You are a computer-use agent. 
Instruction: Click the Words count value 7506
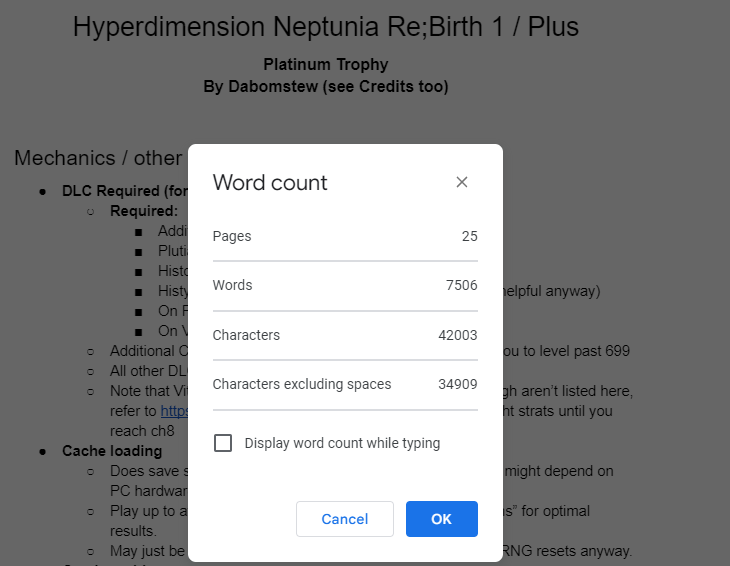461,285
